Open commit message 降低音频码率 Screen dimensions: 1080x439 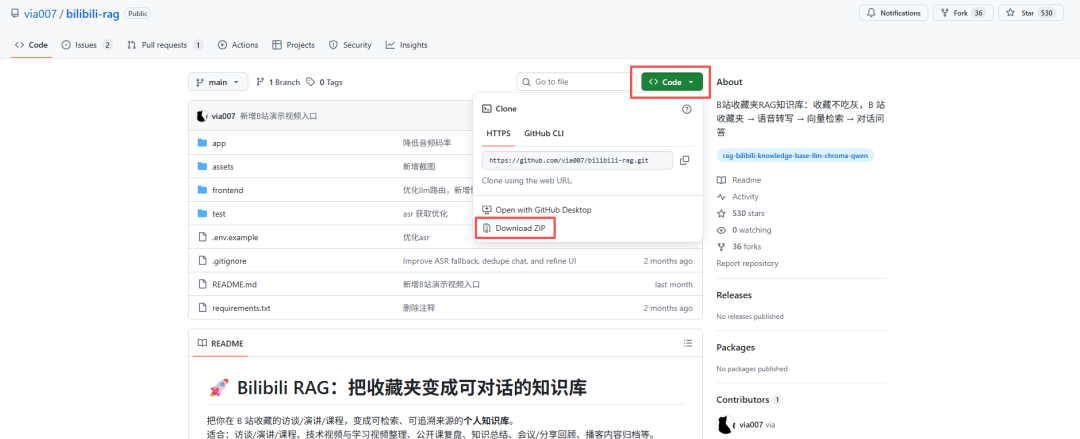click(x=426, y=143)
